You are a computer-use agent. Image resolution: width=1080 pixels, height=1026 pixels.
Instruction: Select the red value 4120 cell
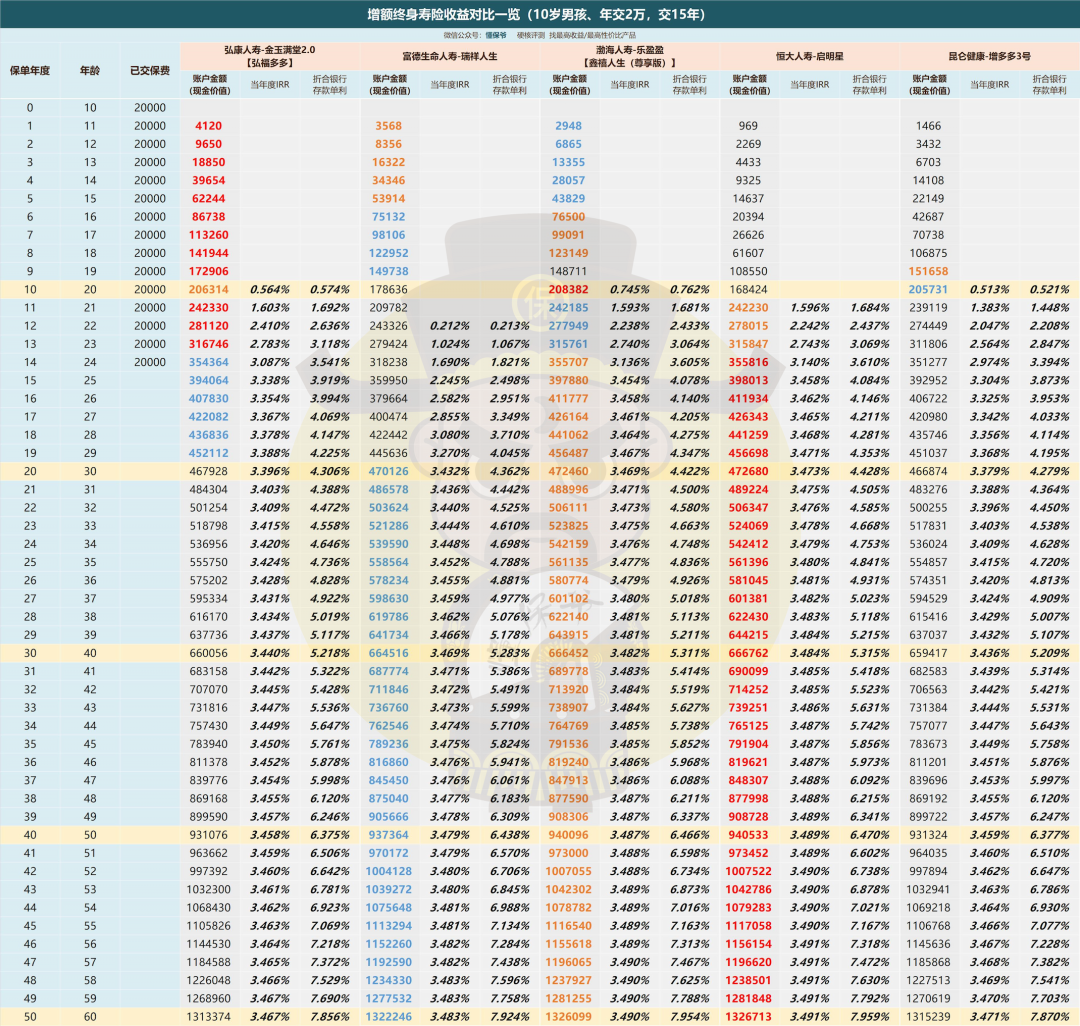point(209,126)
